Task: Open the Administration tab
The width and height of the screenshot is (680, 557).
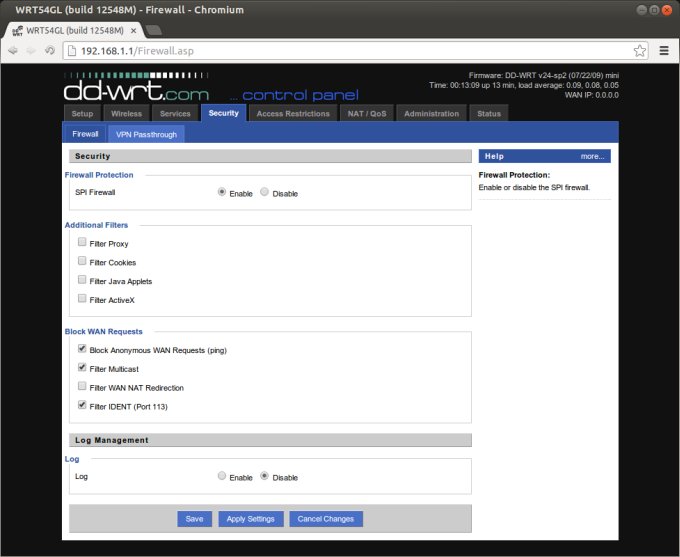Action: pyautogui.click(x=432, y=114)
